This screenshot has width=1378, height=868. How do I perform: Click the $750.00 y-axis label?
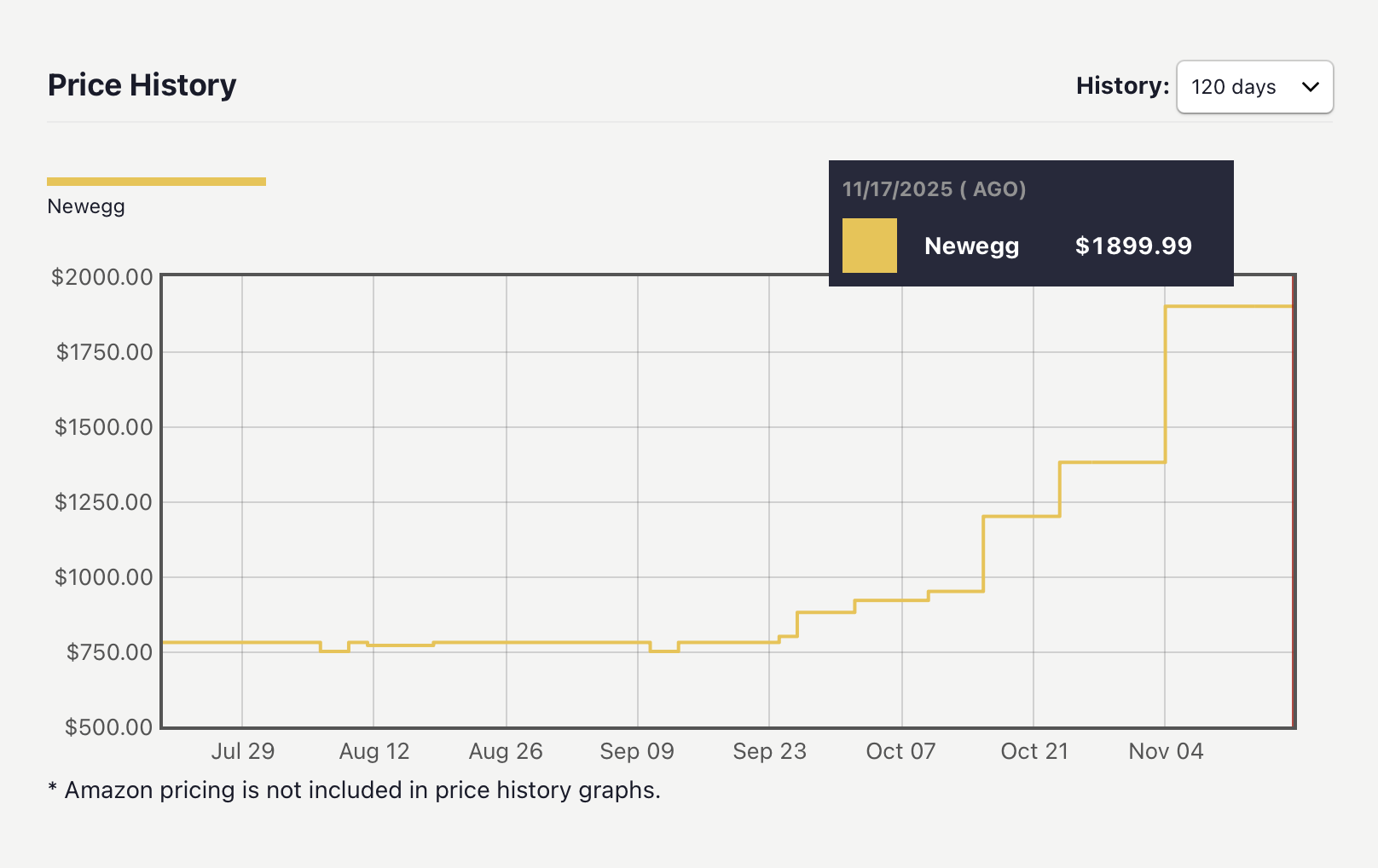point(109,652)
